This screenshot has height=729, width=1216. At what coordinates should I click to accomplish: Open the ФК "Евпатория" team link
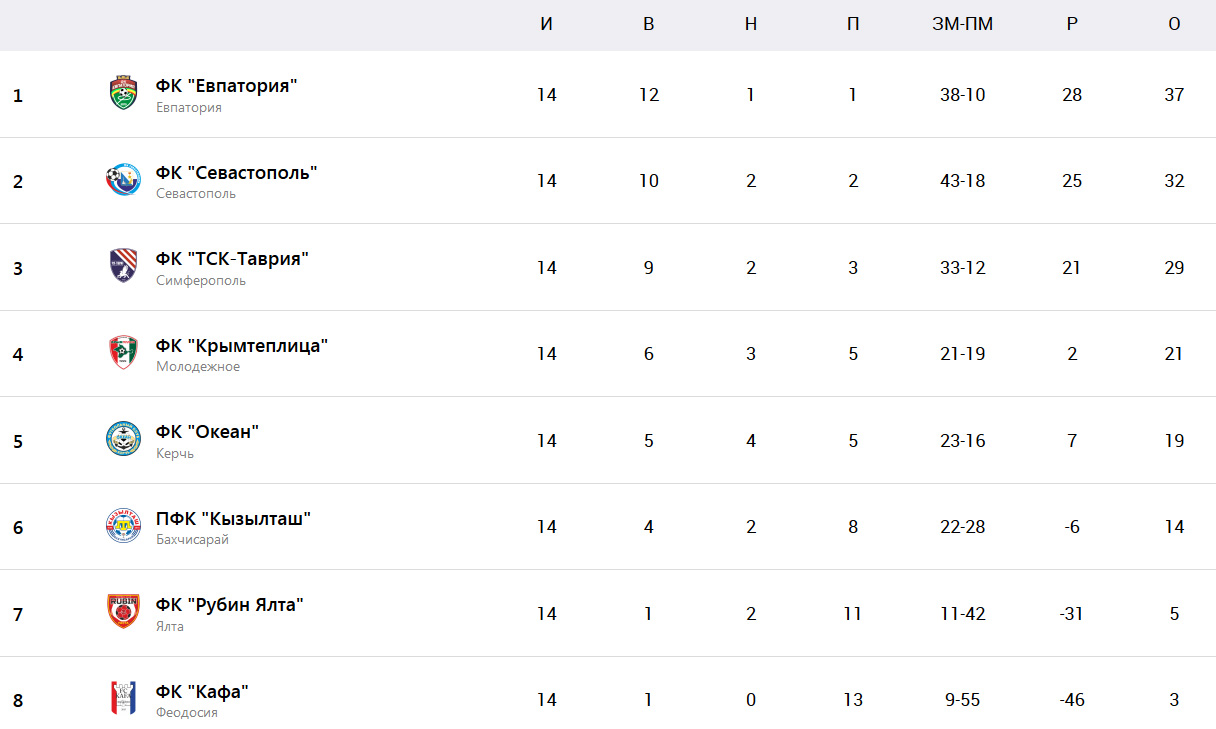[x=227, y=85]
